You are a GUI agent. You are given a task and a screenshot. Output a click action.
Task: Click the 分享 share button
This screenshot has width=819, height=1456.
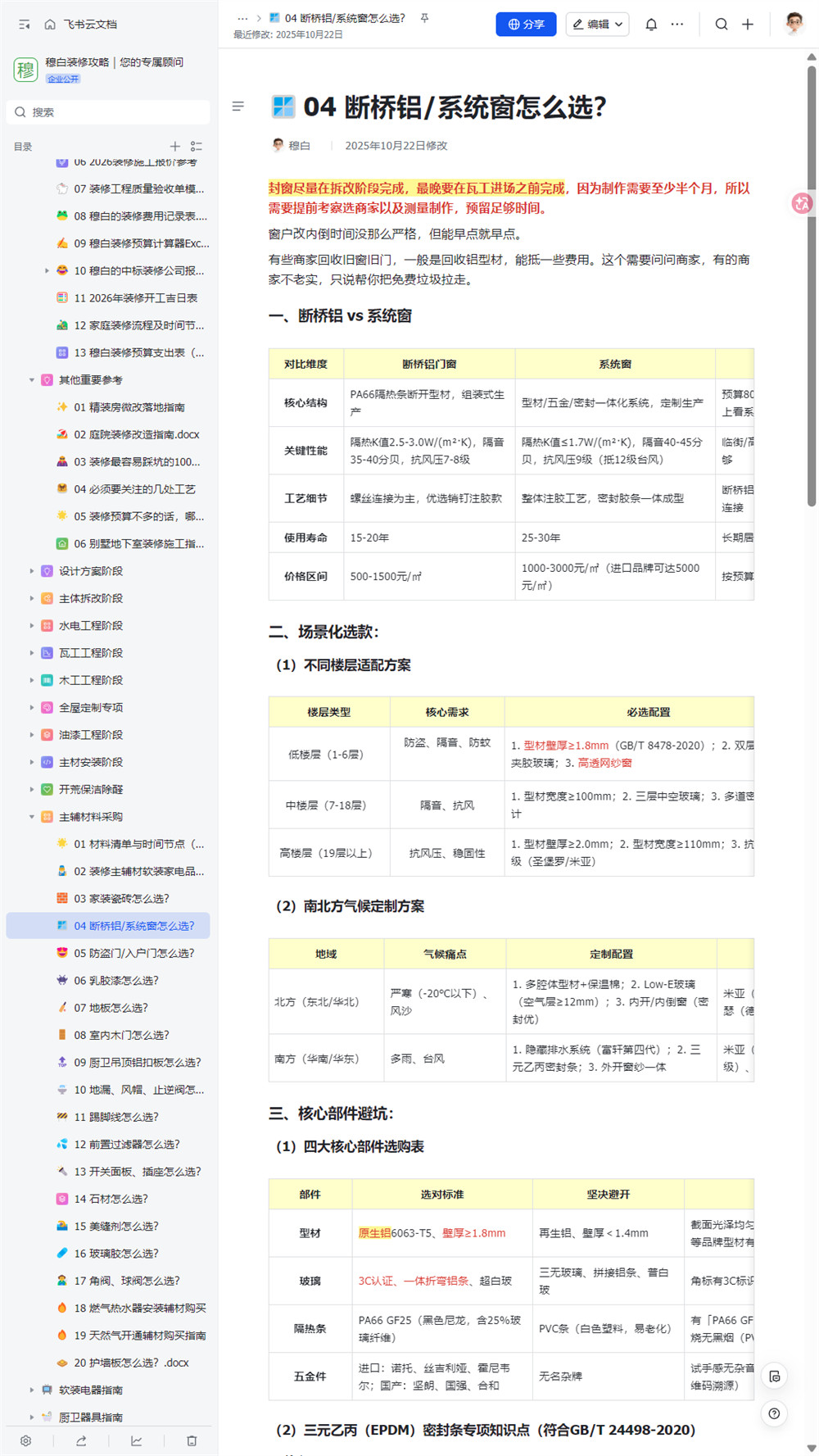click(526, 25)
